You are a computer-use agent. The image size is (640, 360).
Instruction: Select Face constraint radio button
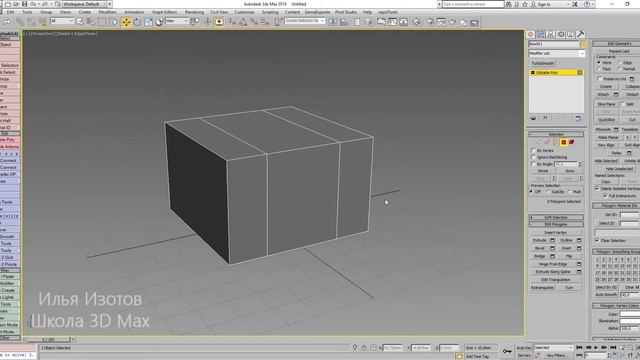tap(599, 69)
